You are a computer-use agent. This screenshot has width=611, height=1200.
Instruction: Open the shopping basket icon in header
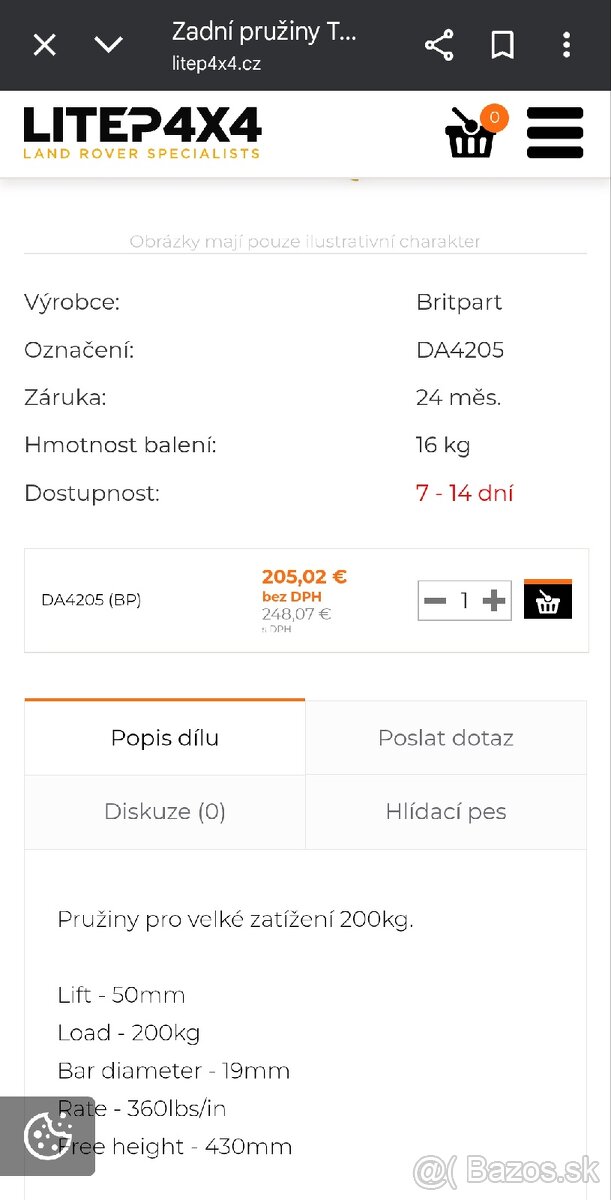pos(470,137)
